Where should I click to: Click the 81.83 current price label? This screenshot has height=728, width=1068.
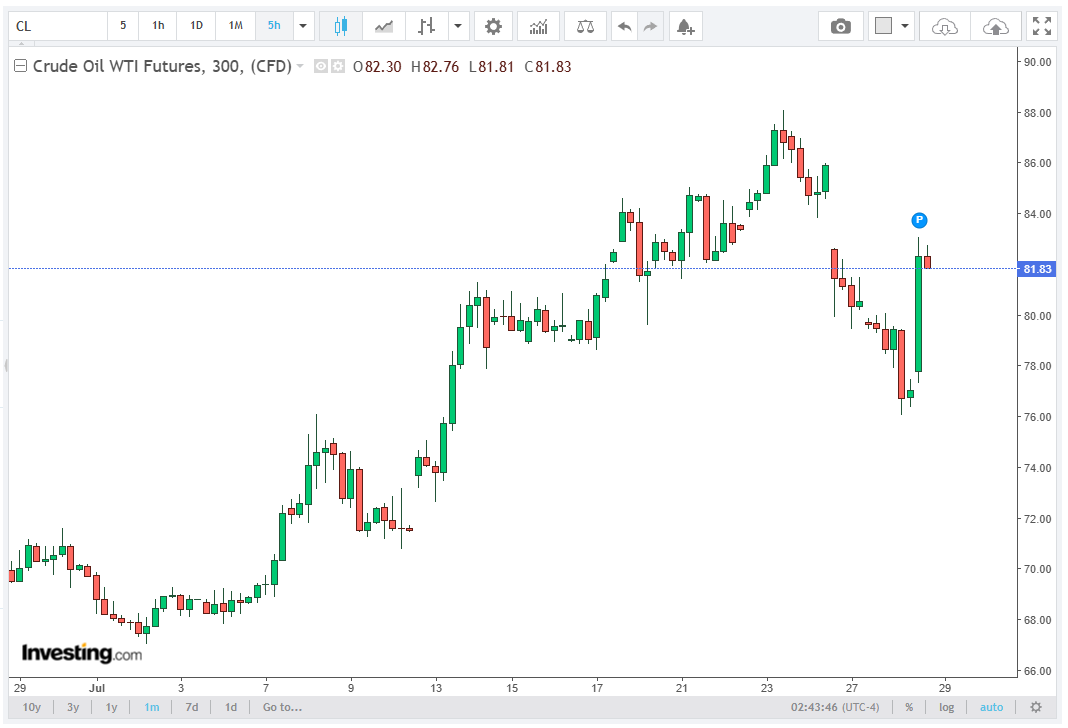coord(1037,269)
